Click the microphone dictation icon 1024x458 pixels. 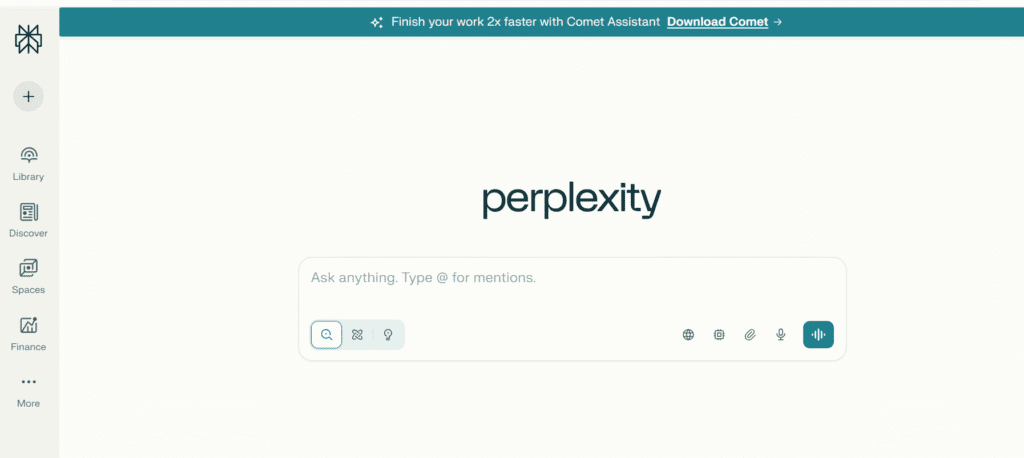[x=781, y=335]
